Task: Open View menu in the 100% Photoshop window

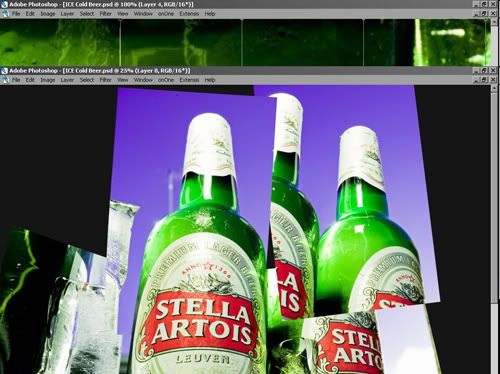Action: [122, 14]
